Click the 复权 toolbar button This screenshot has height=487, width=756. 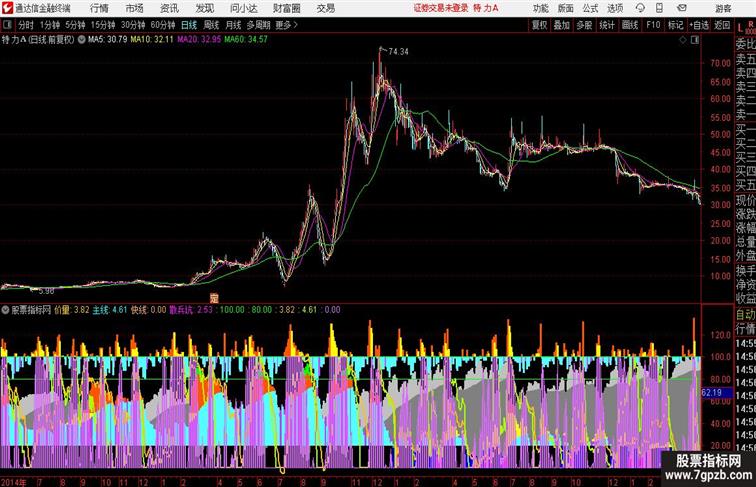click(539, 25)
